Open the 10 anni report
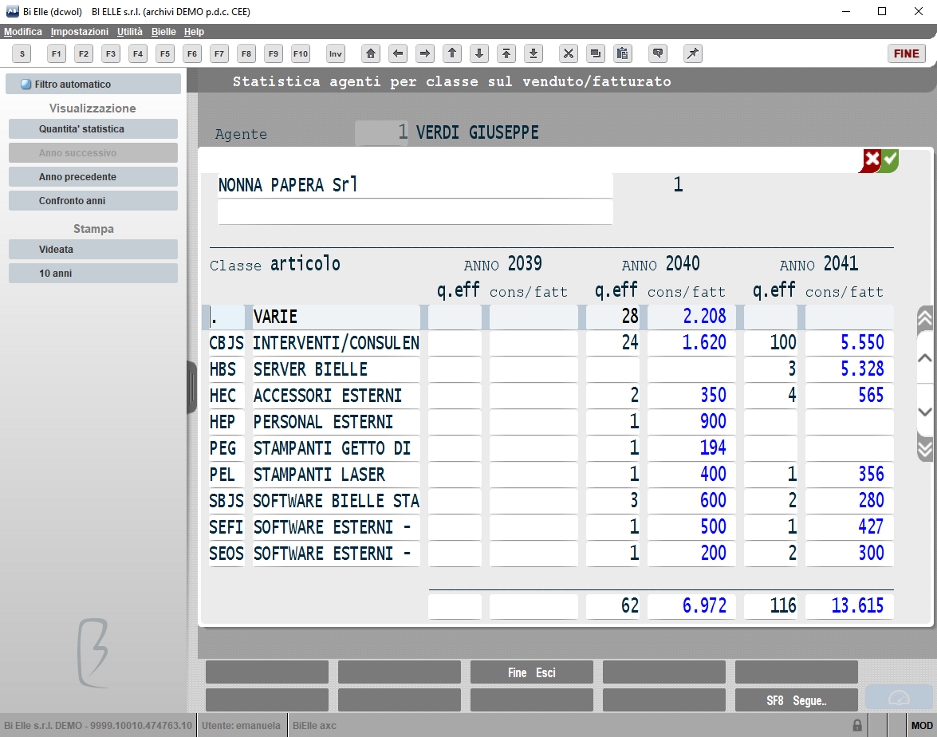The height and width of the screenshot is (737, 937). [x=93, y=273]
